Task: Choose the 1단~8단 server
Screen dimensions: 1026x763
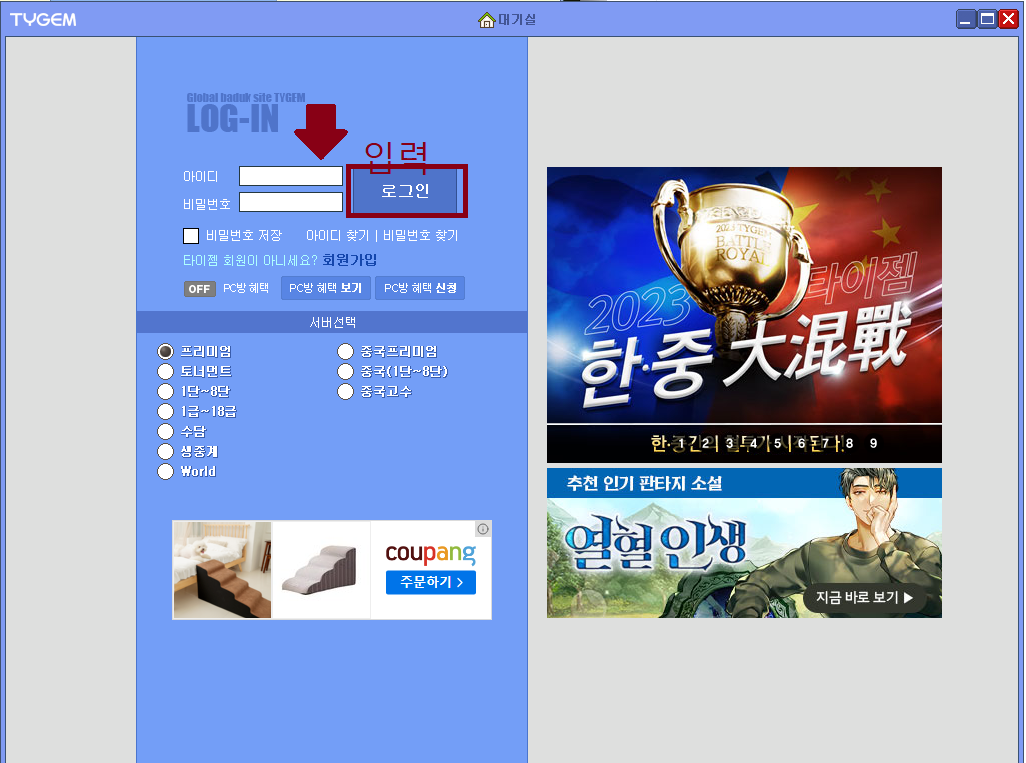Action: (166, 391)
